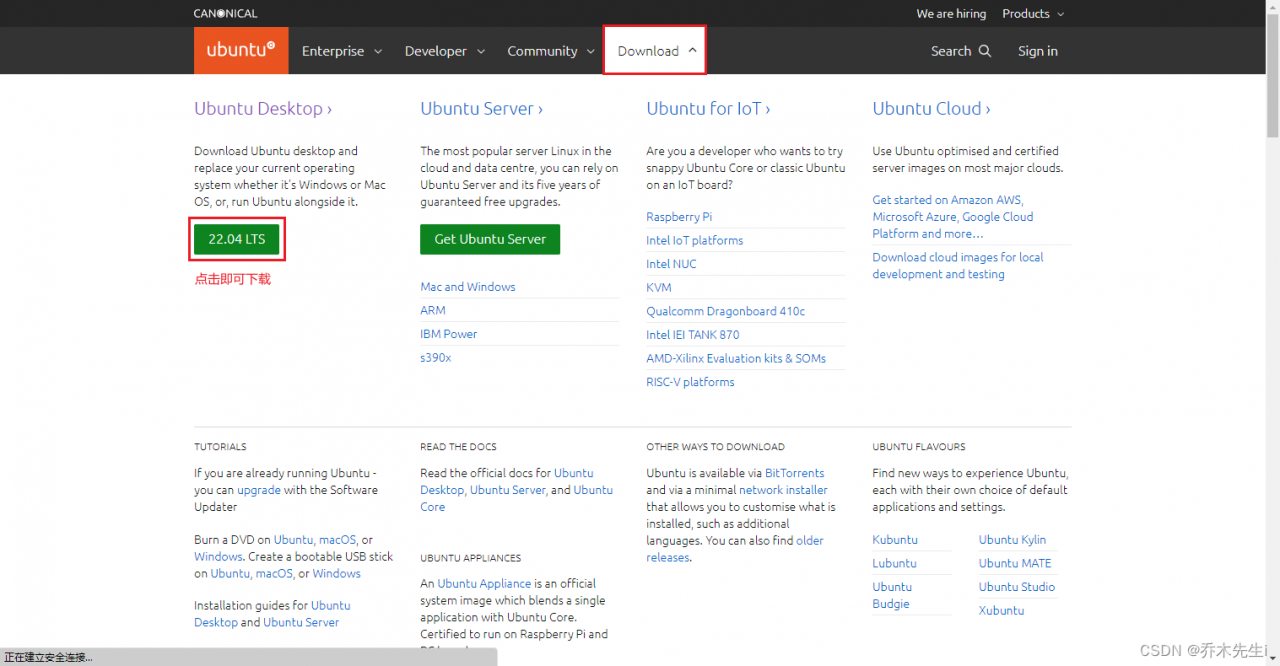1280x666 pixels.
Task: Select the Lubuntu flavour
Action: [x=894, y=563]
